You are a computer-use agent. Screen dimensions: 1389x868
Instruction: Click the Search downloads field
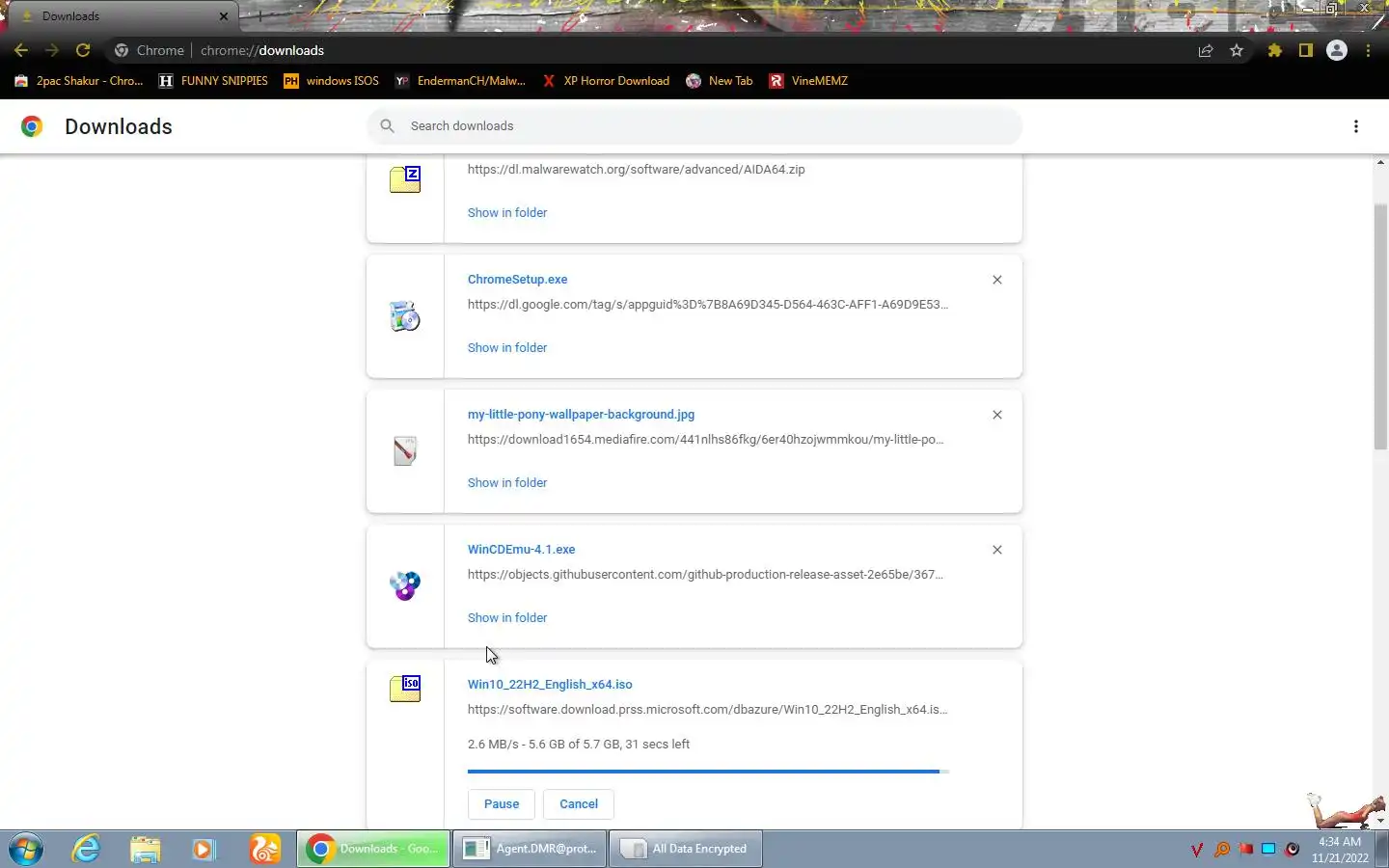(x=694, y=126)
